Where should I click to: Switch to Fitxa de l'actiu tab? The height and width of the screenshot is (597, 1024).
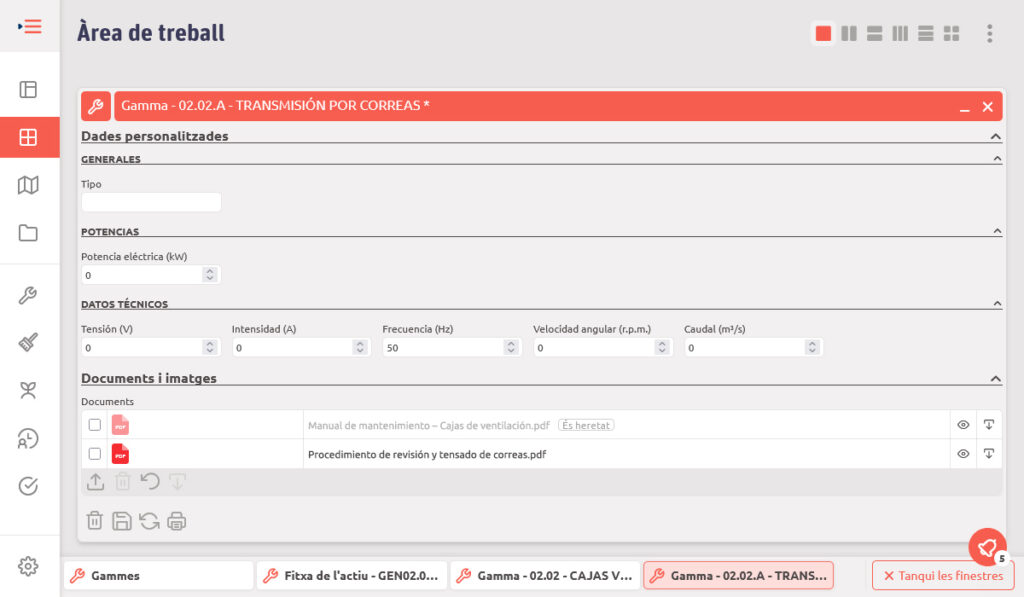pyautogui.click(x=351, y=576)
